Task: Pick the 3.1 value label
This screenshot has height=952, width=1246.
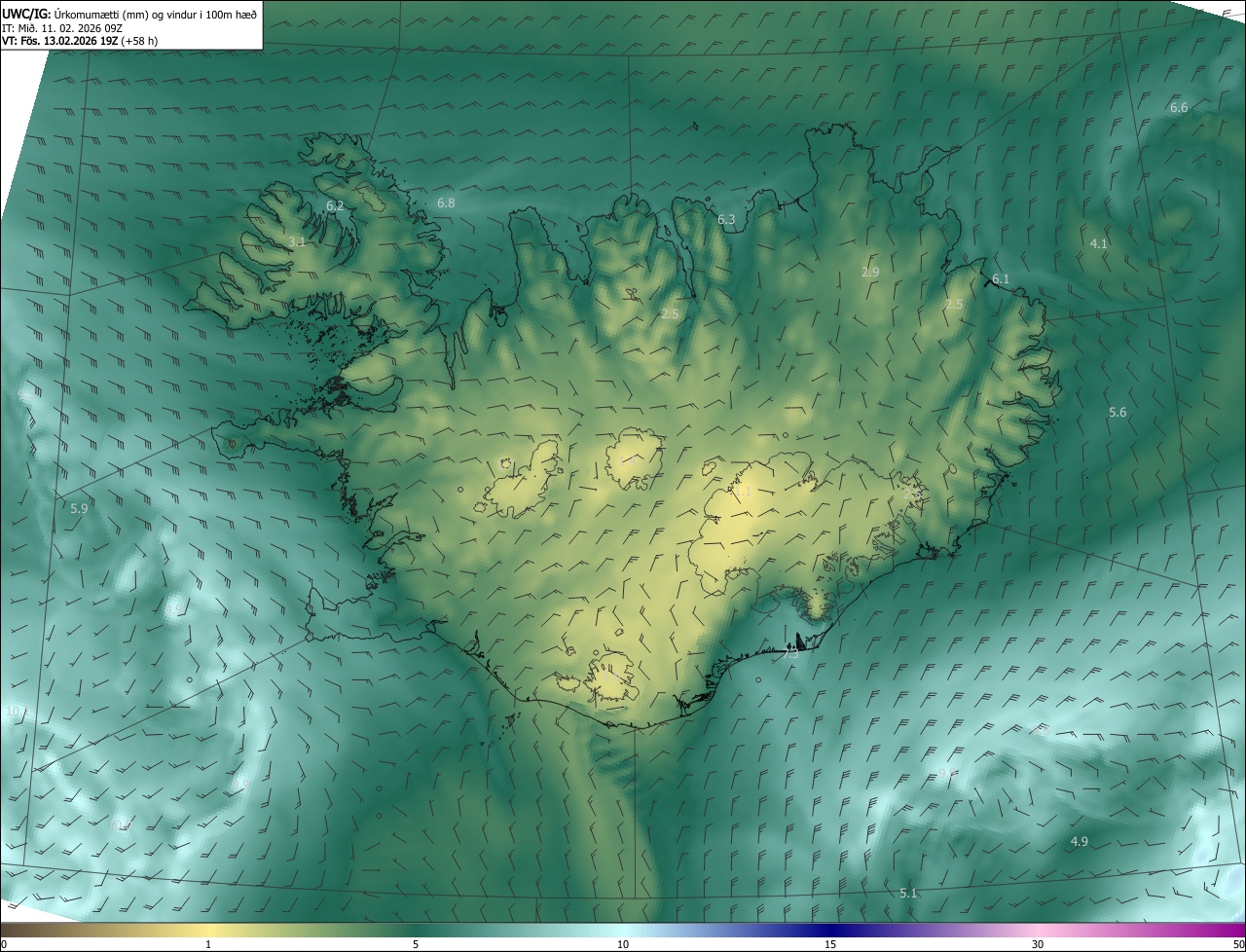Action: tap(297, 241)
